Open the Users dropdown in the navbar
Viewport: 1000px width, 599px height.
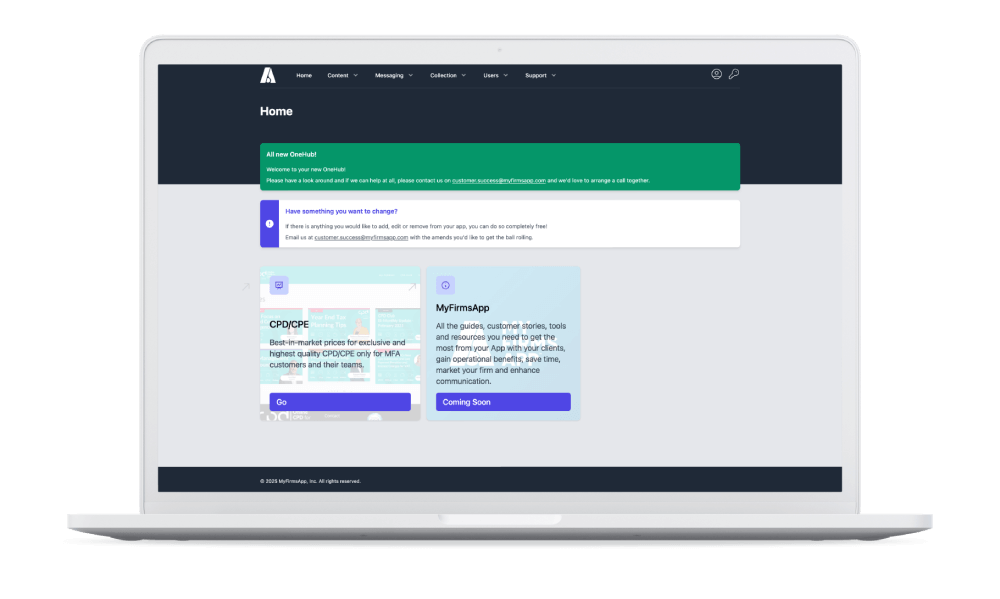point(495,75)
